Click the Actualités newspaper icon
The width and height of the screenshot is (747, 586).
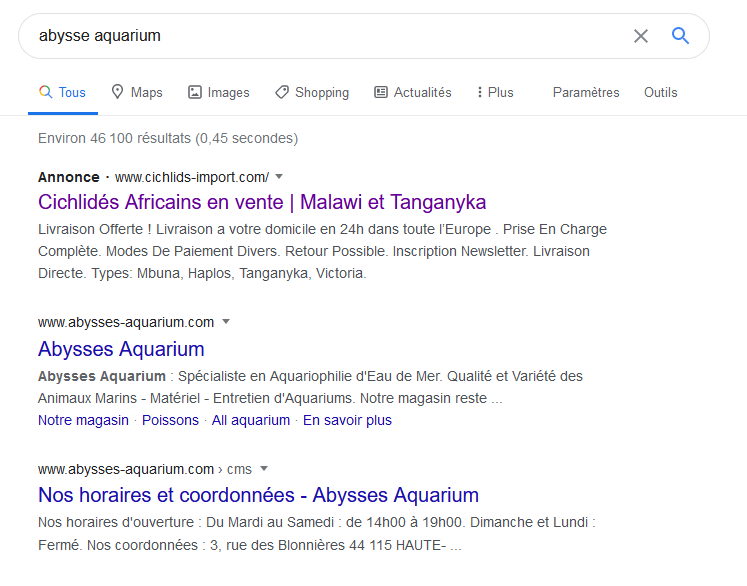381,92
